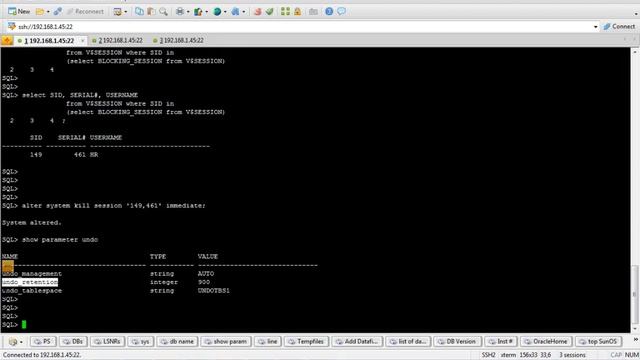Click the Open folder icon
The height and width of the screenshot is (360, 640).
coord(40,11)
